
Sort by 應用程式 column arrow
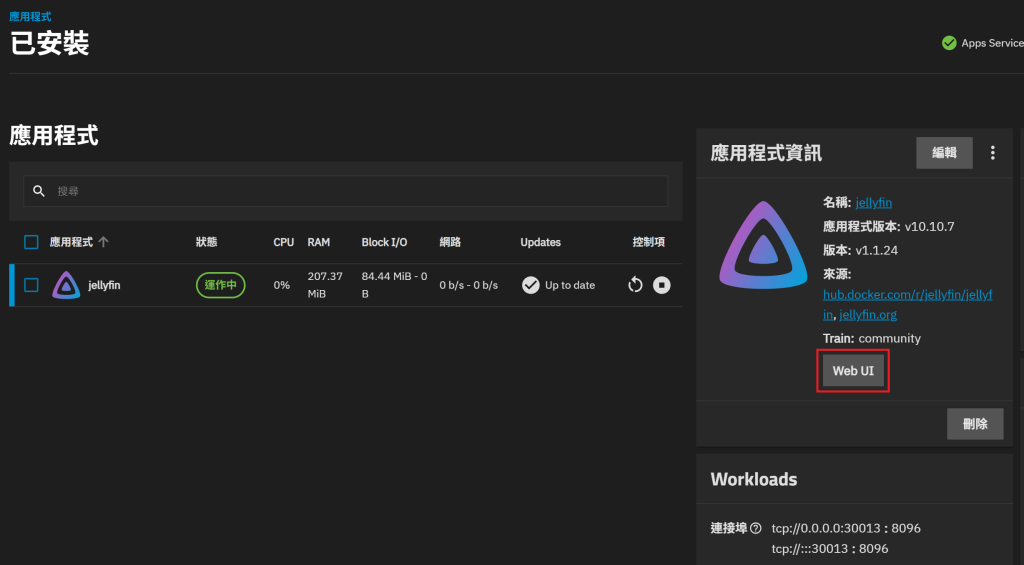coord(103,242)
